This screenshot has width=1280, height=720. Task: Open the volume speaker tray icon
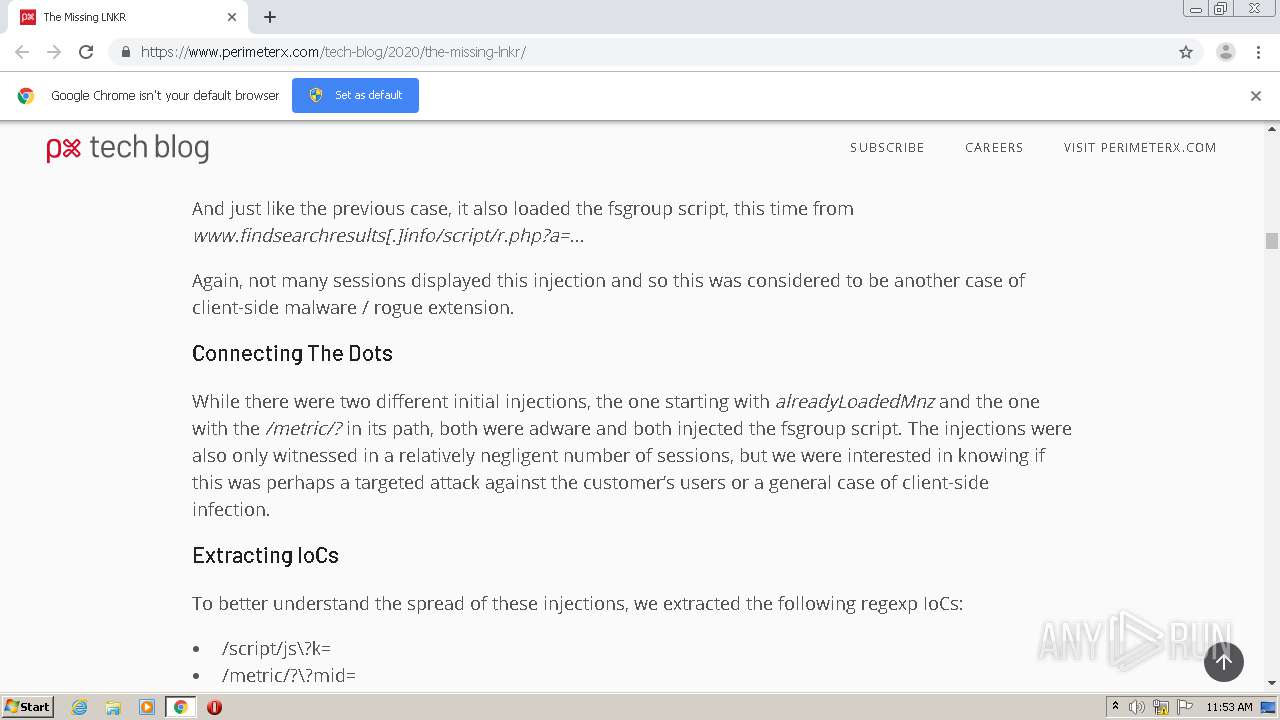(x=1137, y=707)
